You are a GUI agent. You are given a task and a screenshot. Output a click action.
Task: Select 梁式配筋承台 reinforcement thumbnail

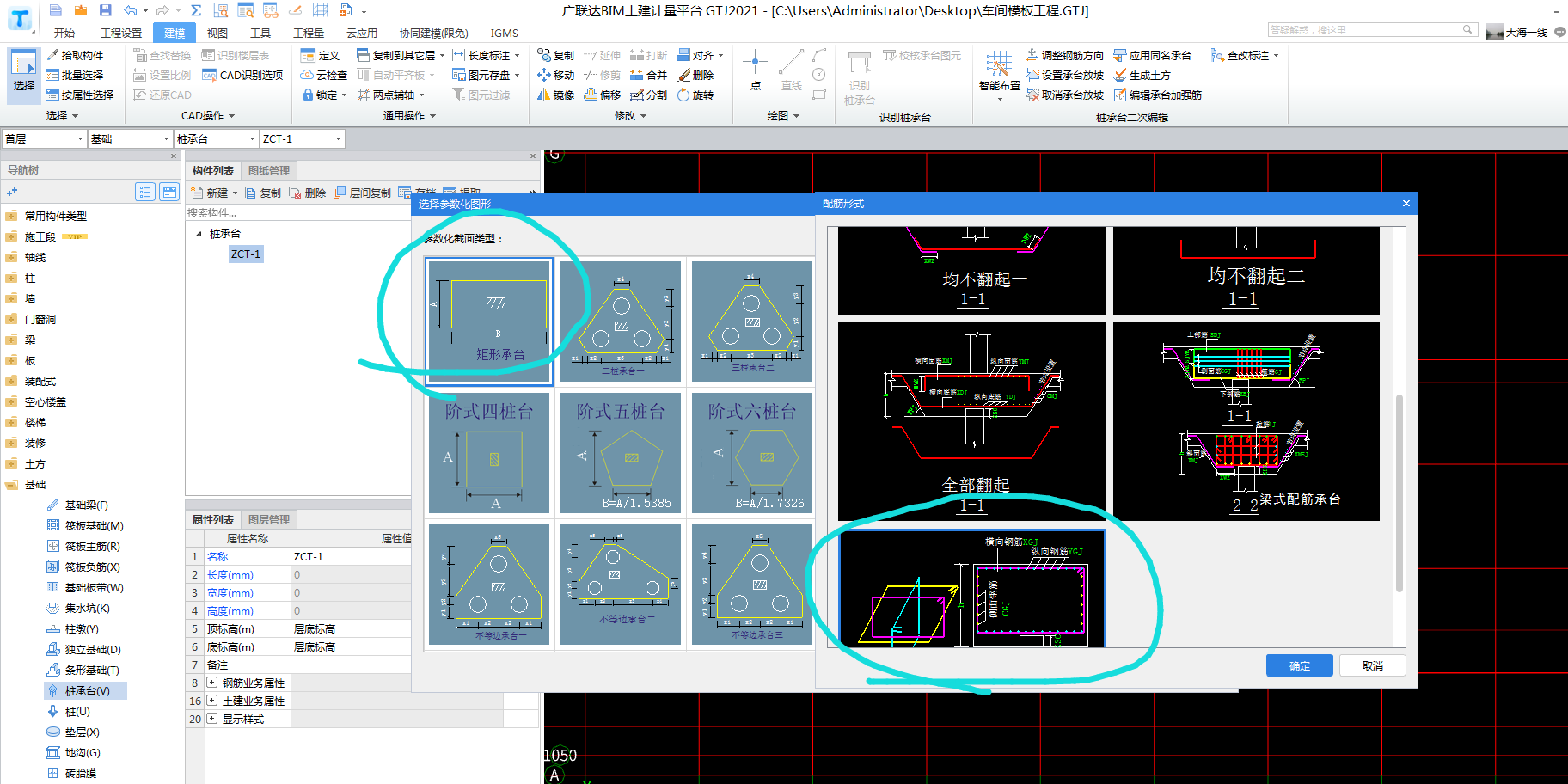[1246, 421]
